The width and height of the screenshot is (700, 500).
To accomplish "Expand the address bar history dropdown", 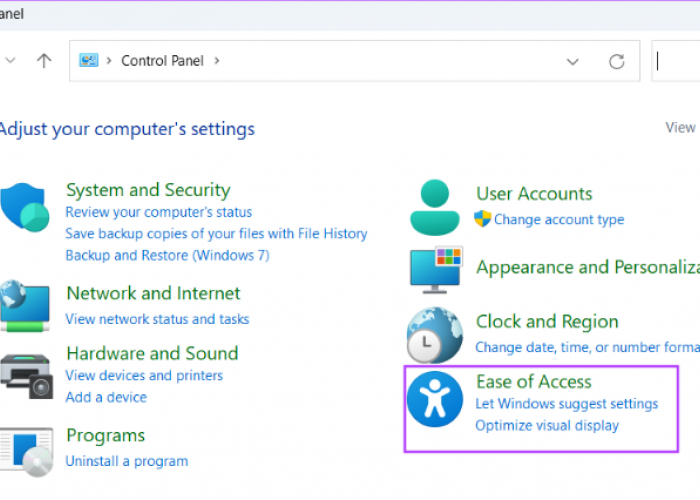I will click(x=572, y=61).
